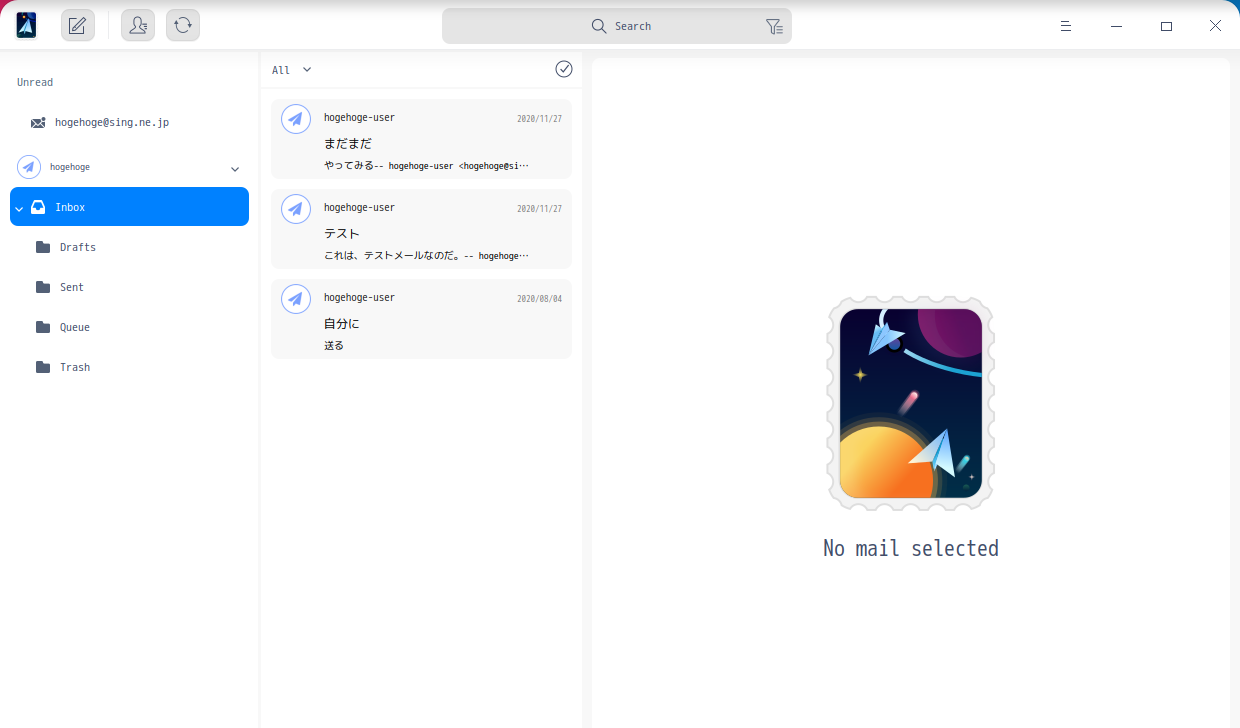Click the mail app logo icon

coord(26,25)
